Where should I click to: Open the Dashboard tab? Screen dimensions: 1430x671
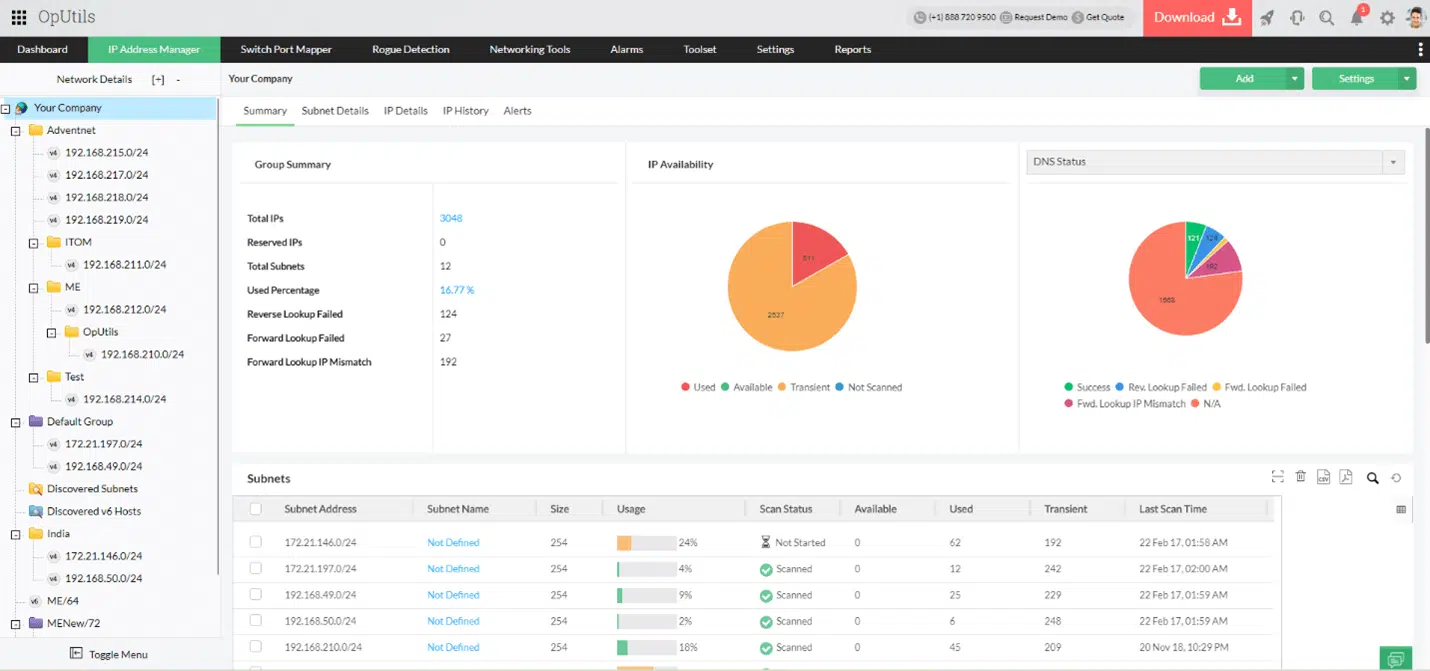click(42, 50)
